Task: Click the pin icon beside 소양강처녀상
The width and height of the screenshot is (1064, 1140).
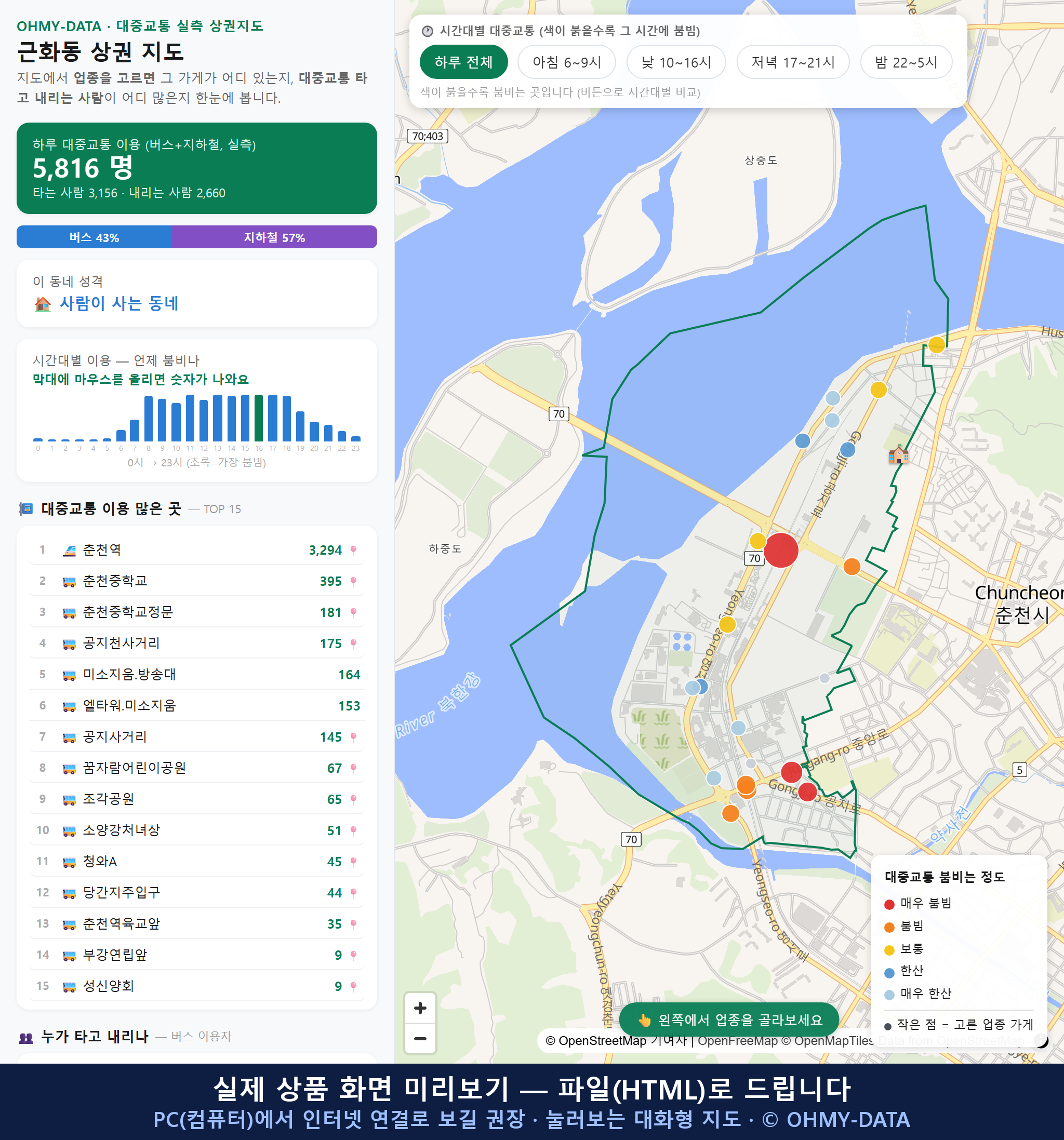Action: [x=353, y=831]
